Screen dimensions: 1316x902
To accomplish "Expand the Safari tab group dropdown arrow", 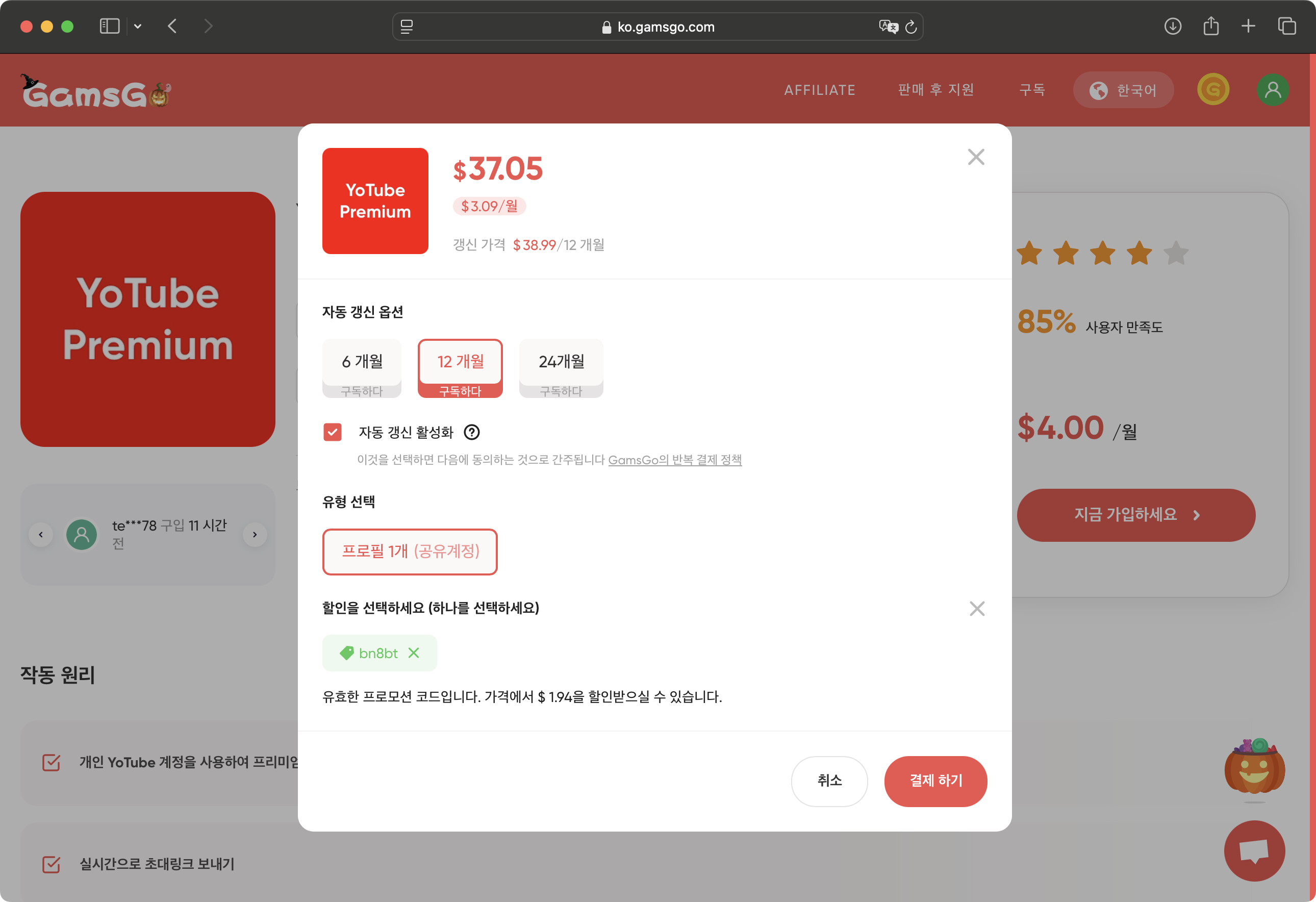I will pos(138,27).
